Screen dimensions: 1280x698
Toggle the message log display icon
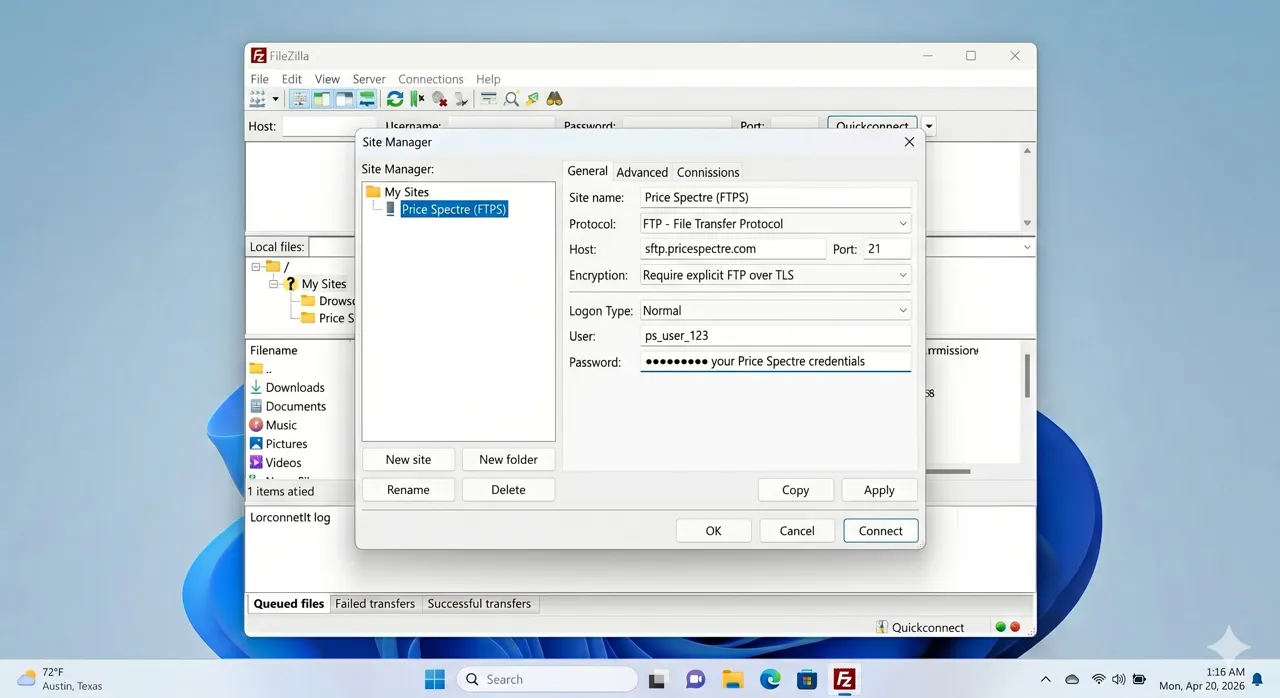coord(299,98)
